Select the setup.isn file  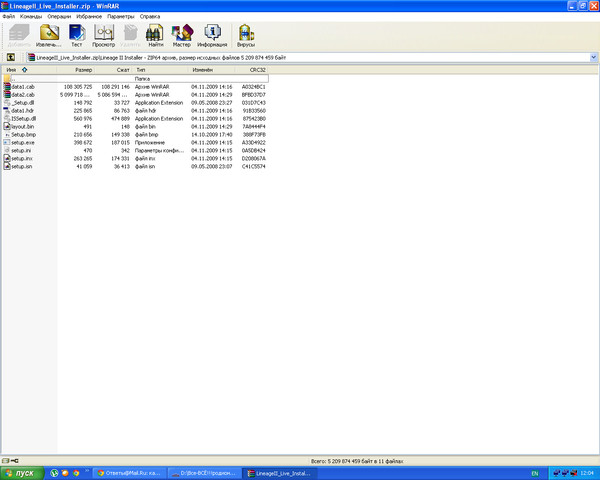[136, 167]
